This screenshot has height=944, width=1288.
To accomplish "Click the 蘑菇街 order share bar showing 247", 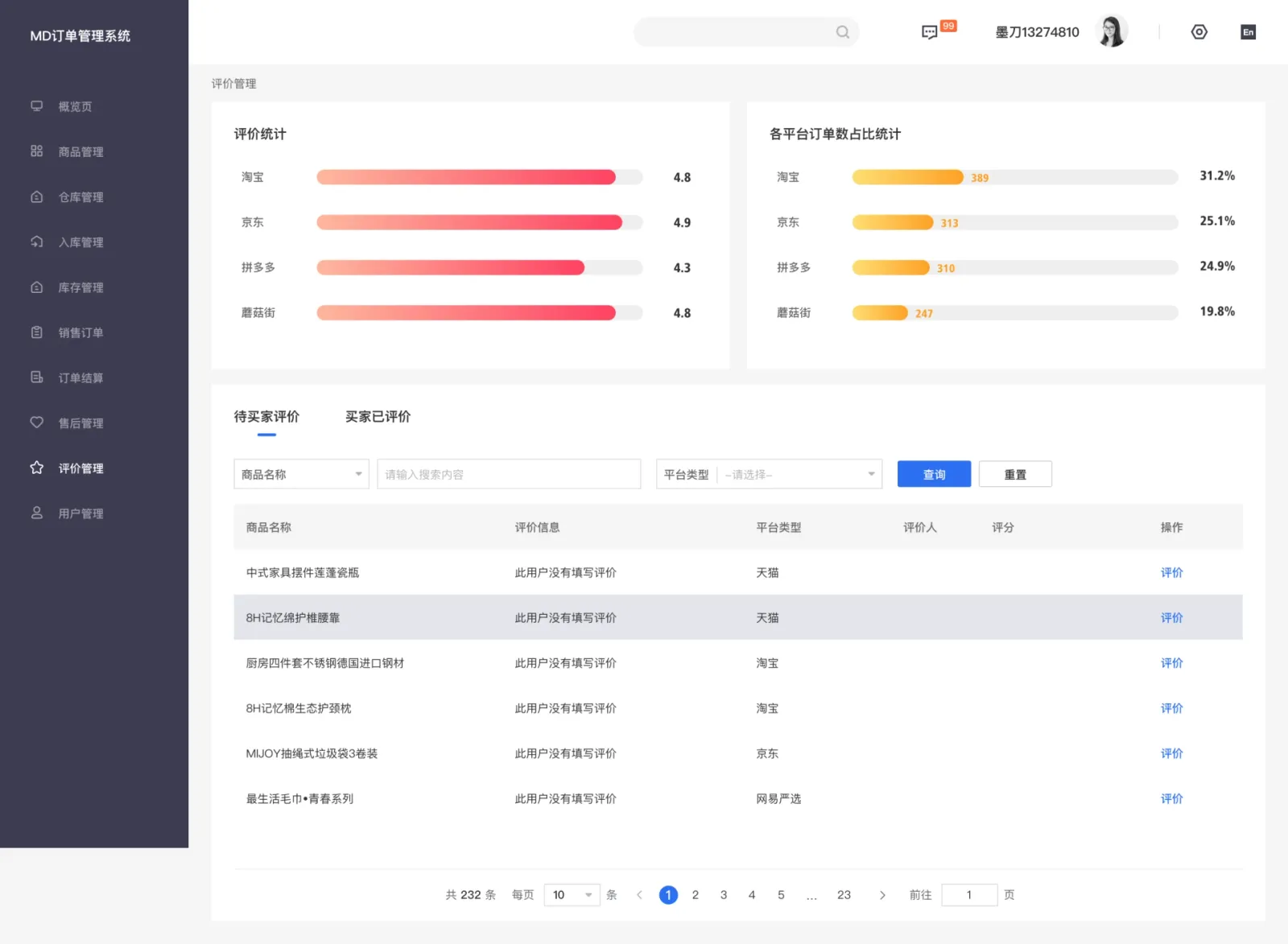I will (1015, 312).
